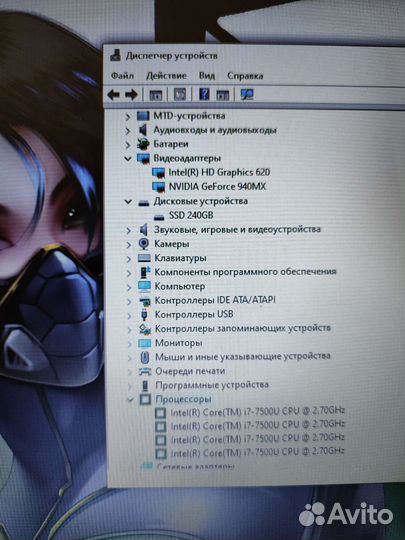
Task: Click the monitor icon next to Компьютер
Action: pyautogui.click(x=144, y=286)
